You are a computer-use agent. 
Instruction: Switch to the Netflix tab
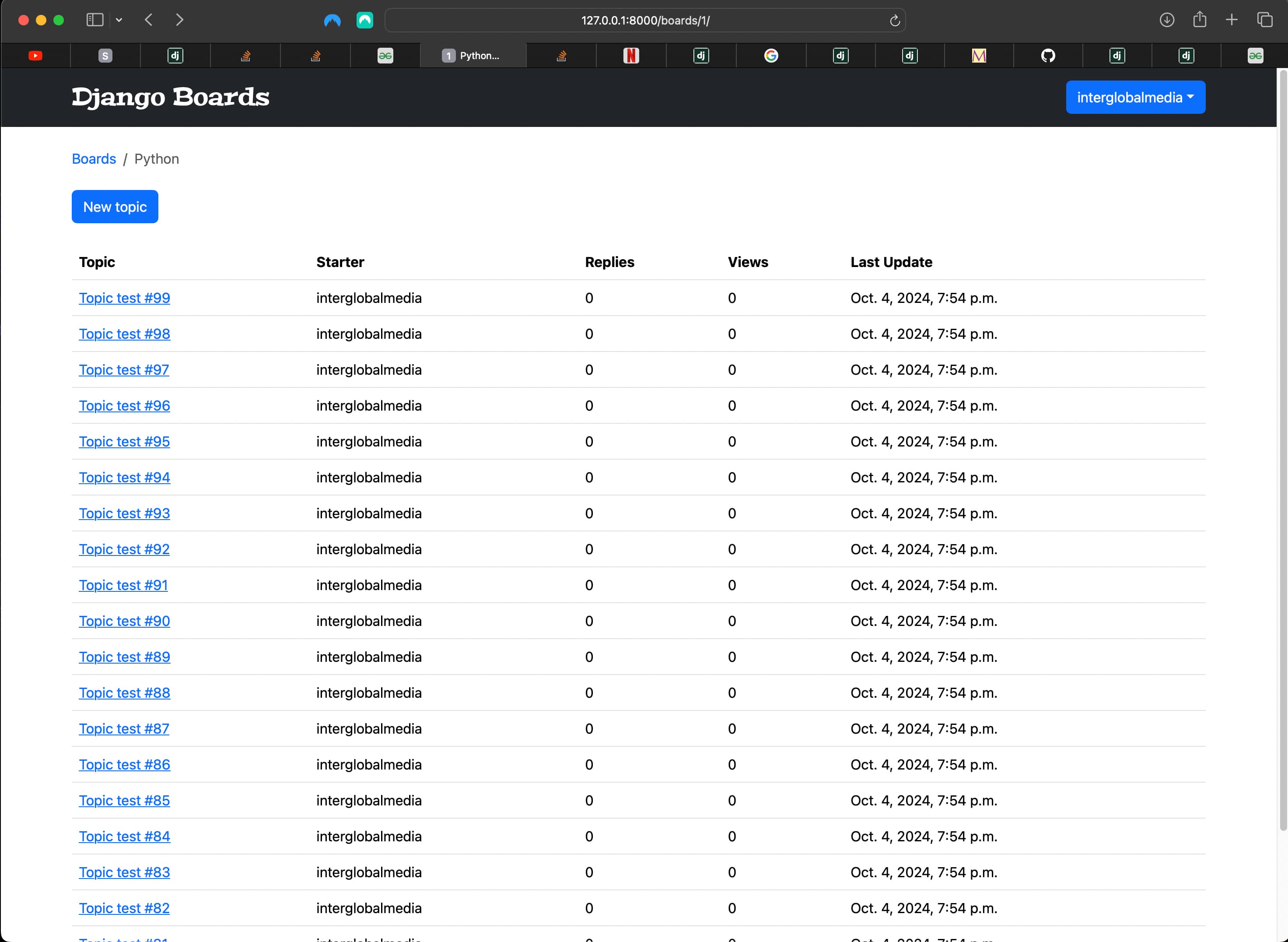point(631,55)
